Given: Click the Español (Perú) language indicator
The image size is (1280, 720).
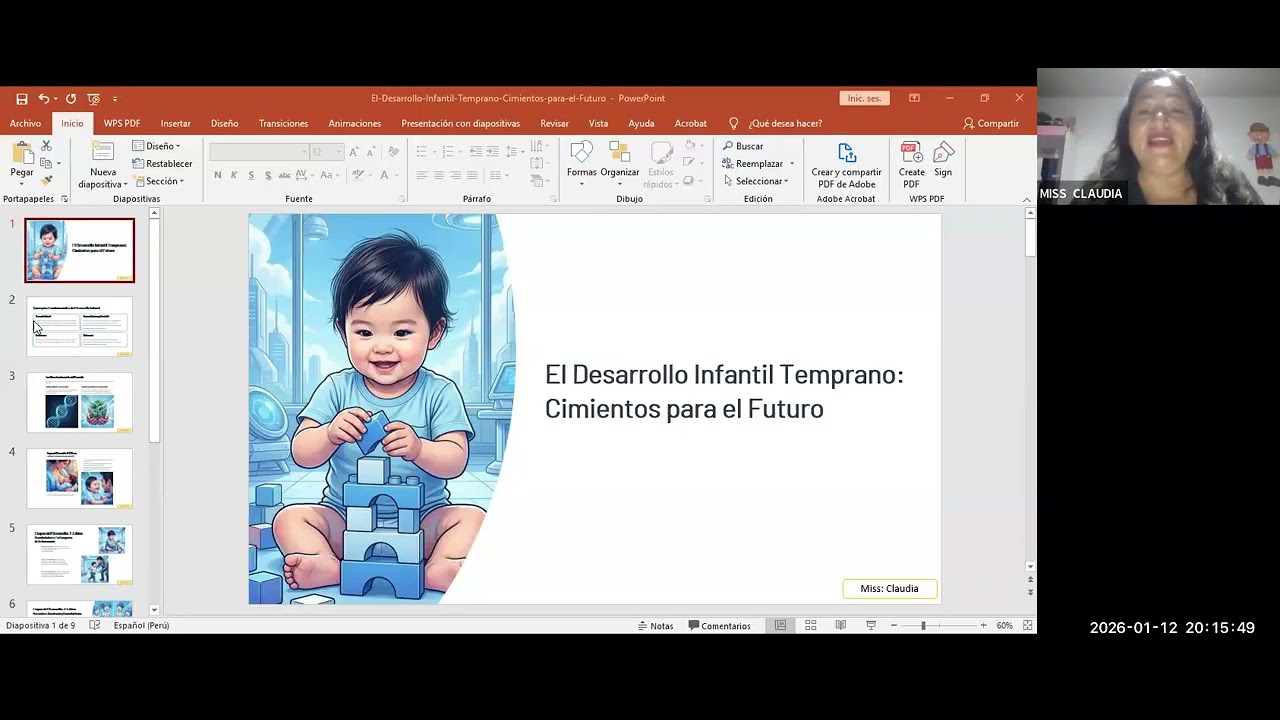Looking at the screenshot, I should click(x=141, y=625).
